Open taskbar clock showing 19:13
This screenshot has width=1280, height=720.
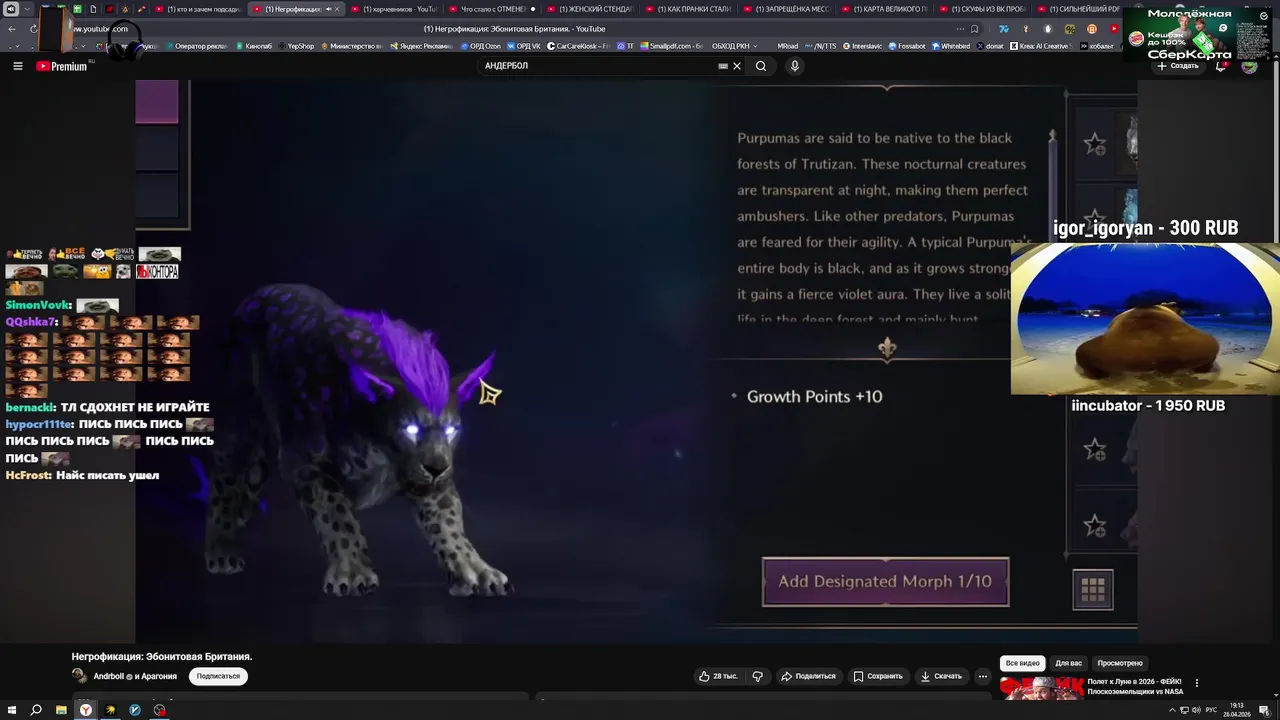point(1236,709)
